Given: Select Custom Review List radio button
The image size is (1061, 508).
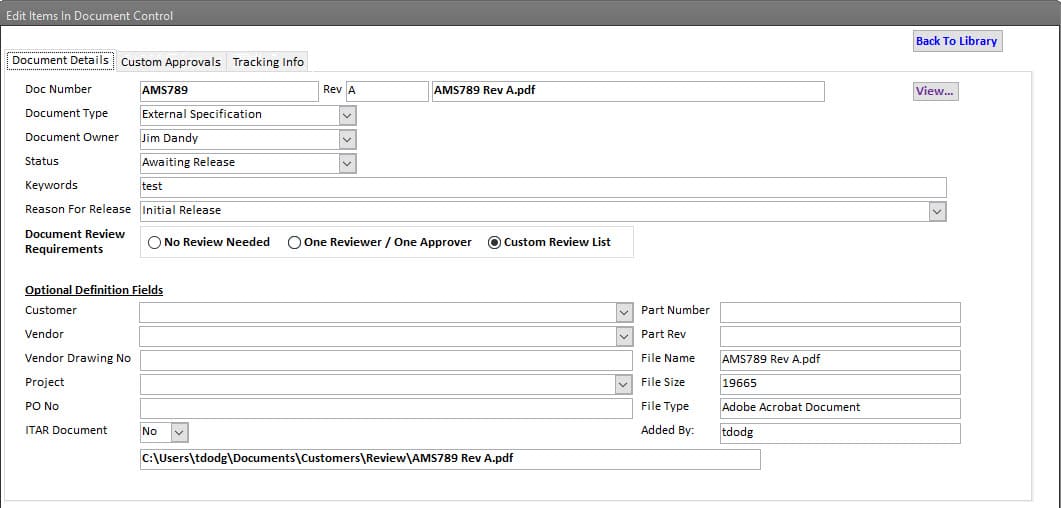Looking at the screenshot, I should click(x=495, y=242).
